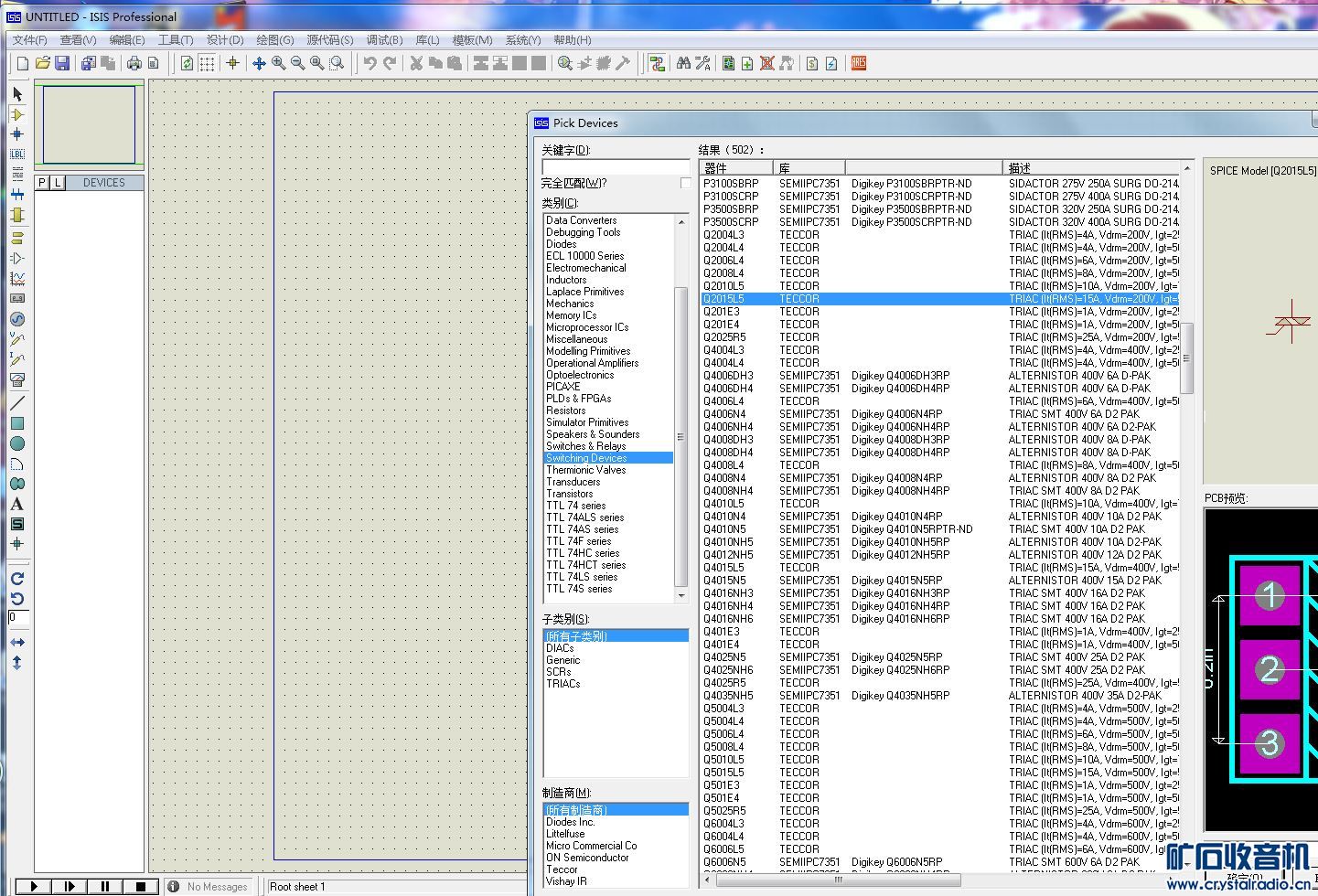
Task: Click the Zoom In magnifier icon
Action: (x=278, y=63)
